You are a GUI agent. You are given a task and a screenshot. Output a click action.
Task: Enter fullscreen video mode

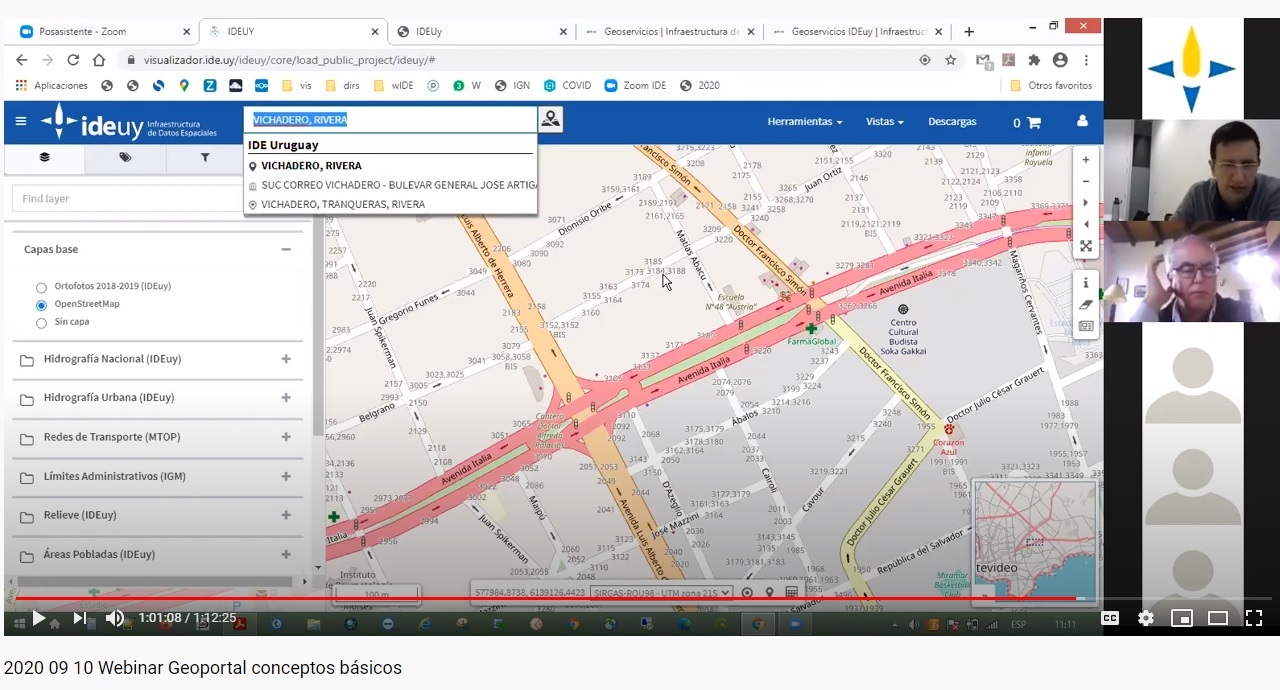[x=1253, y=618]
